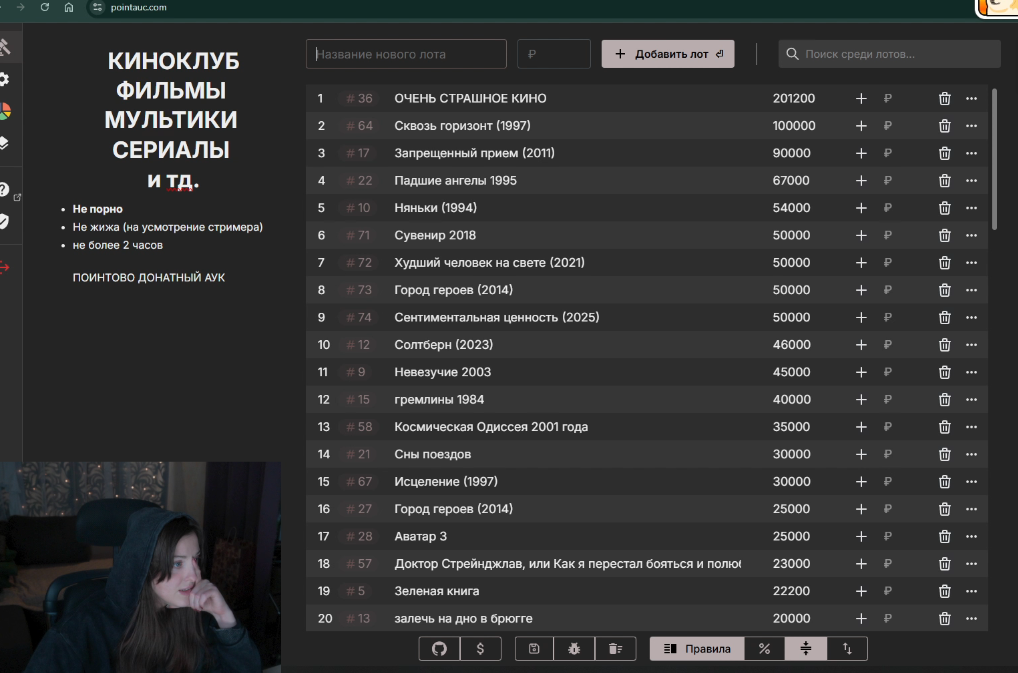Click the clear all lots trash icon
Viewport: 1018px width, 673px height.
[x=615, y=648]
